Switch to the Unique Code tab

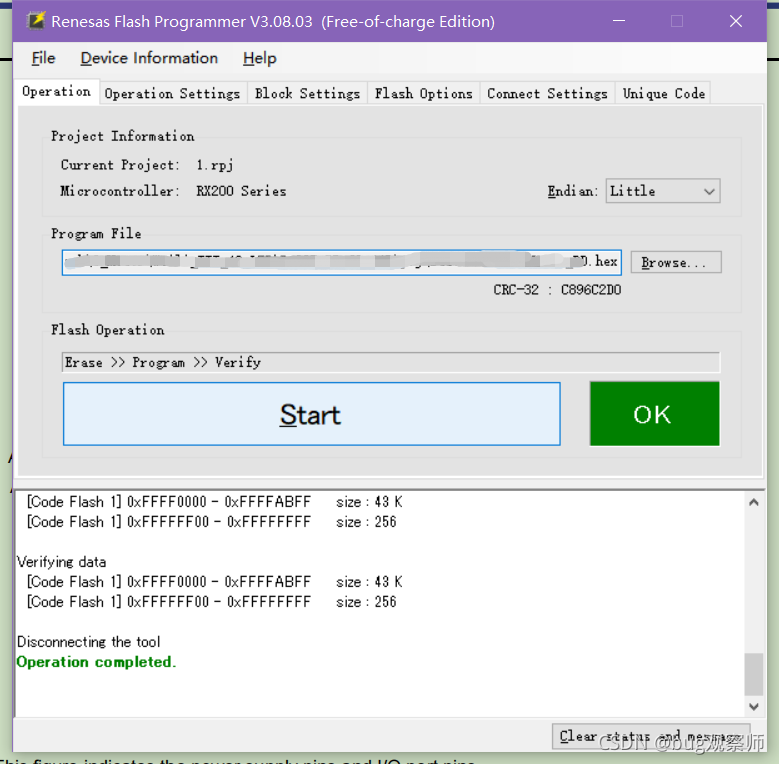pos(663,93)
